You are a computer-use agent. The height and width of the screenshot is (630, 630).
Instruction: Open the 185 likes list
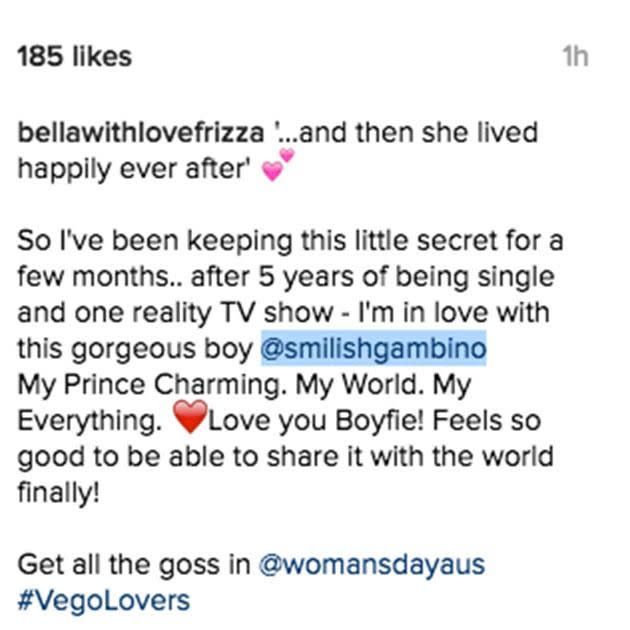click(x=74, y=57)
